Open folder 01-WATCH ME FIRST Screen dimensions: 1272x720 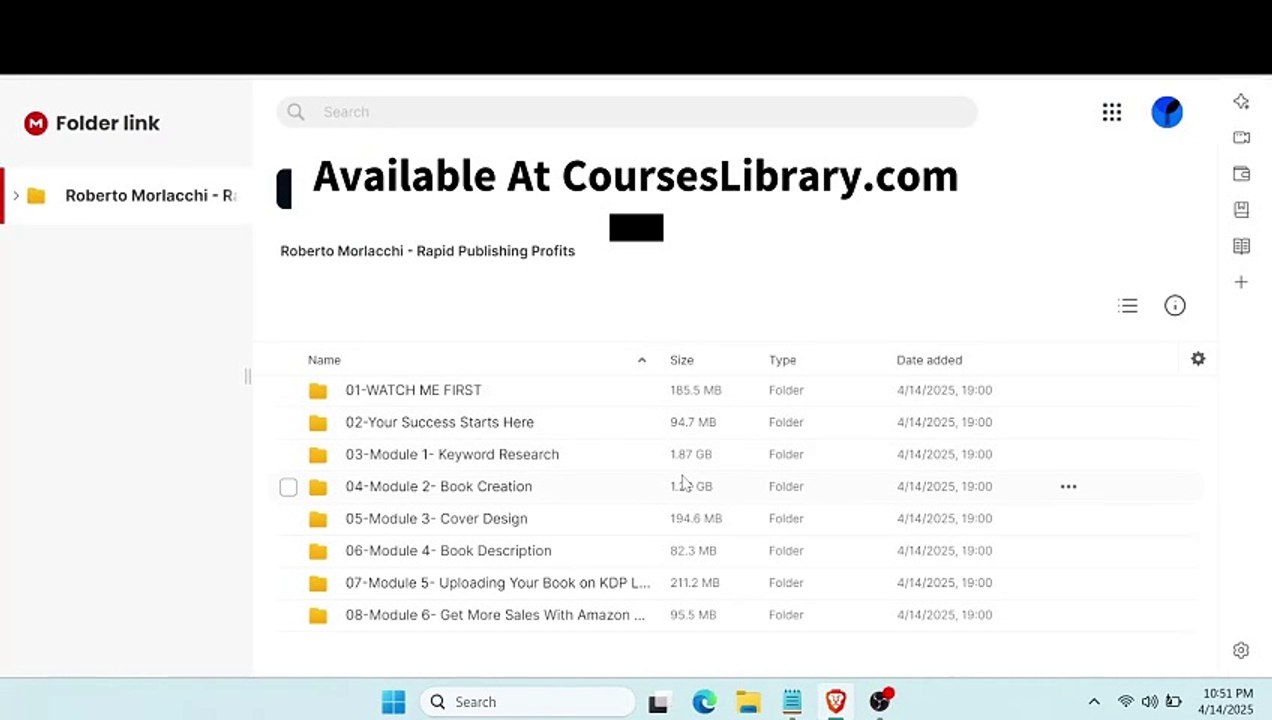pyautogui.click(x=413, y=390)
